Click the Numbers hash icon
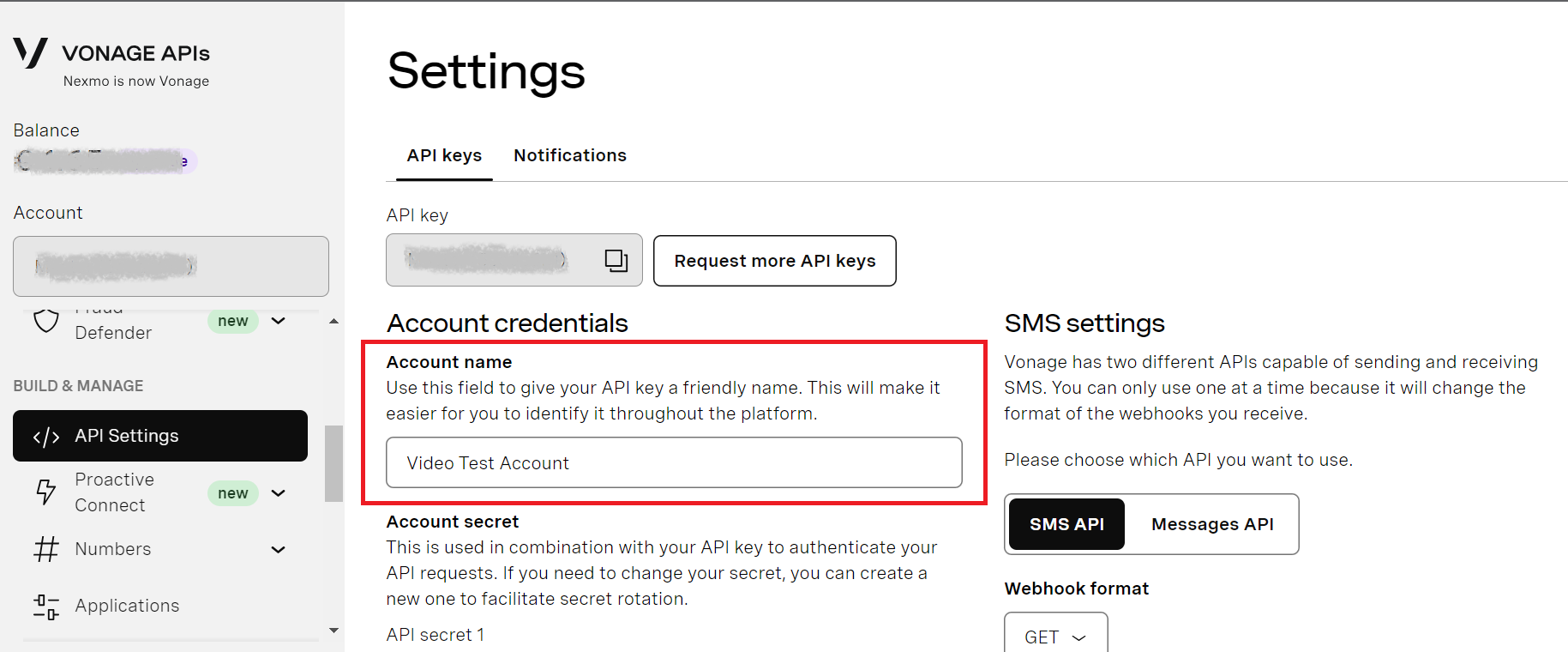Viewport: 1568px width, 652px height. pos(46,549)
